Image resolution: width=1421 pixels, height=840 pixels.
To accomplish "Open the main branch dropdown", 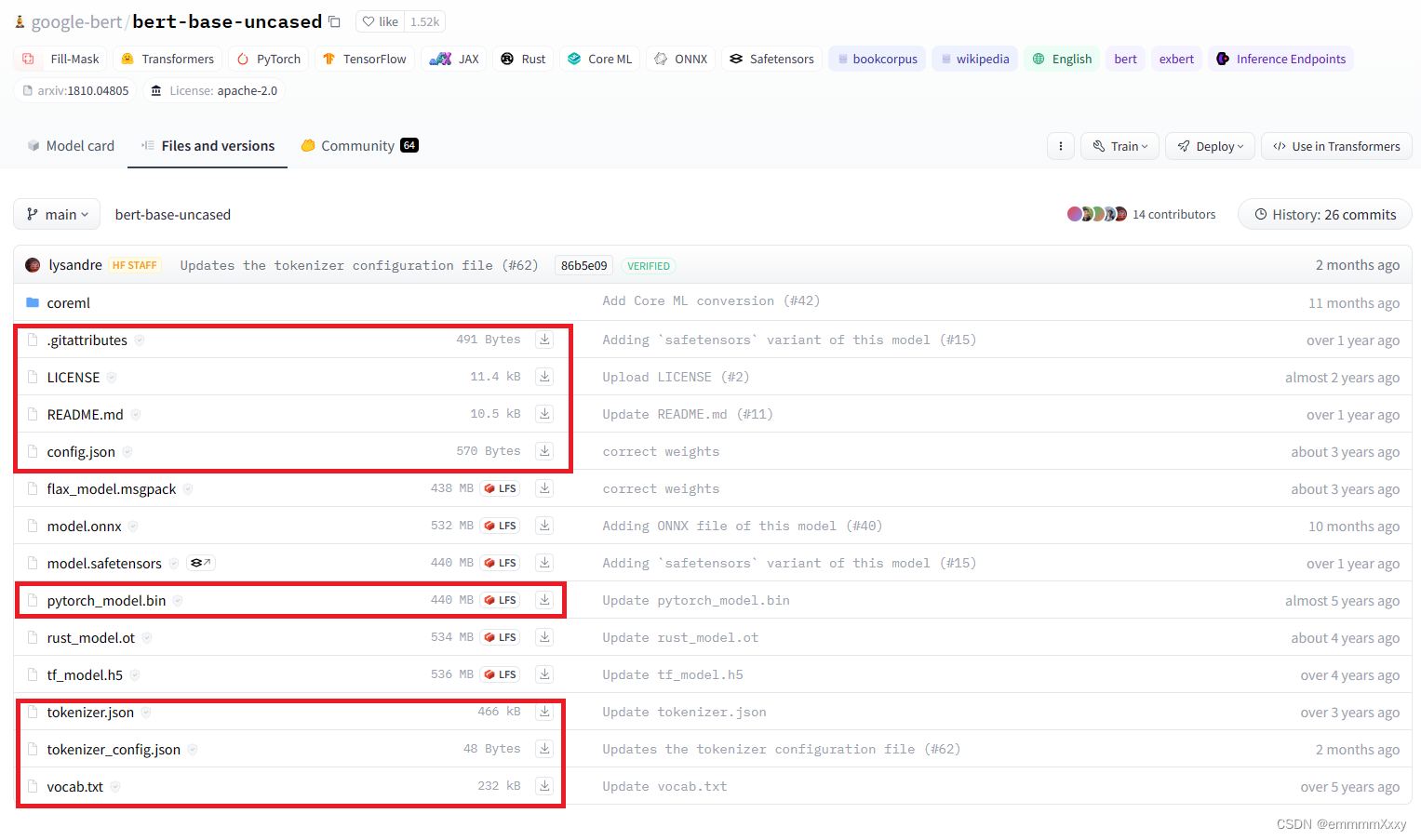I will (57, 214).
